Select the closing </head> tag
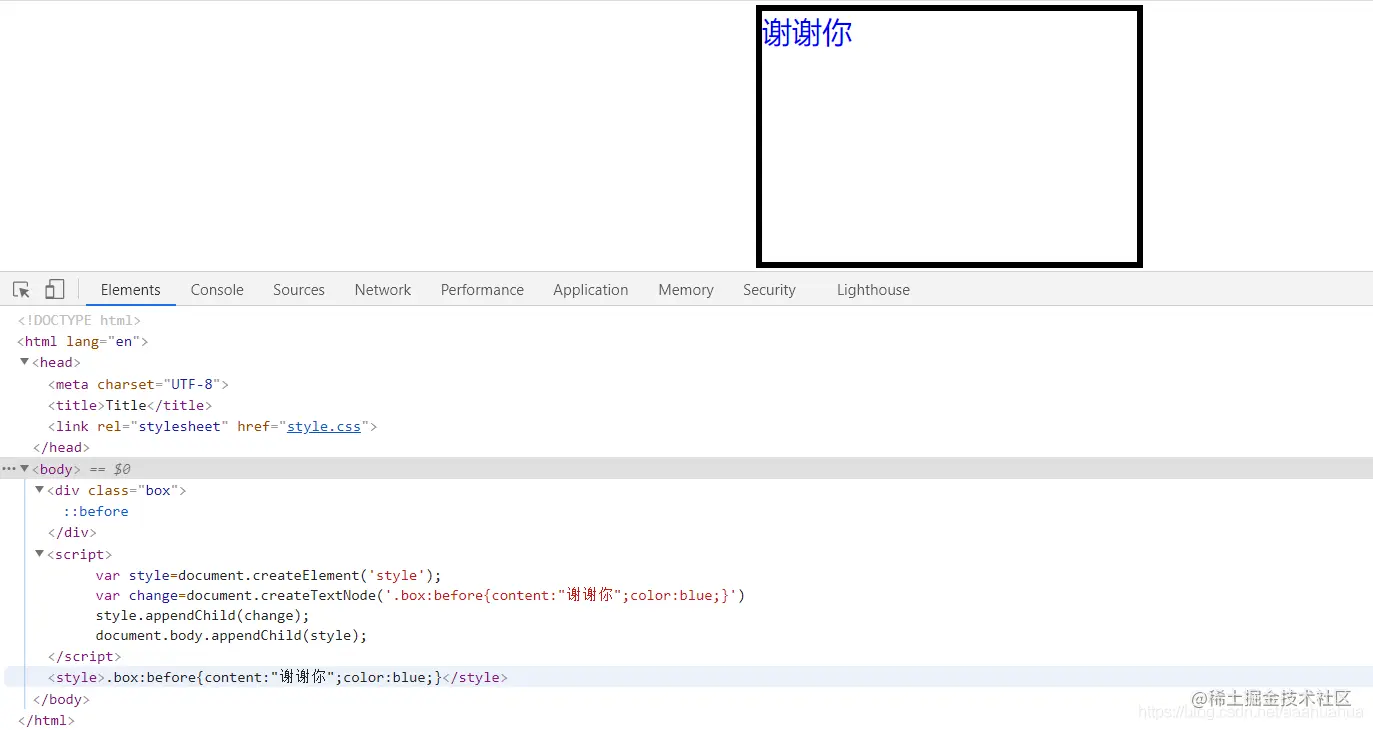The height and width of the screenshot is (730, 1373). [61, 447]
